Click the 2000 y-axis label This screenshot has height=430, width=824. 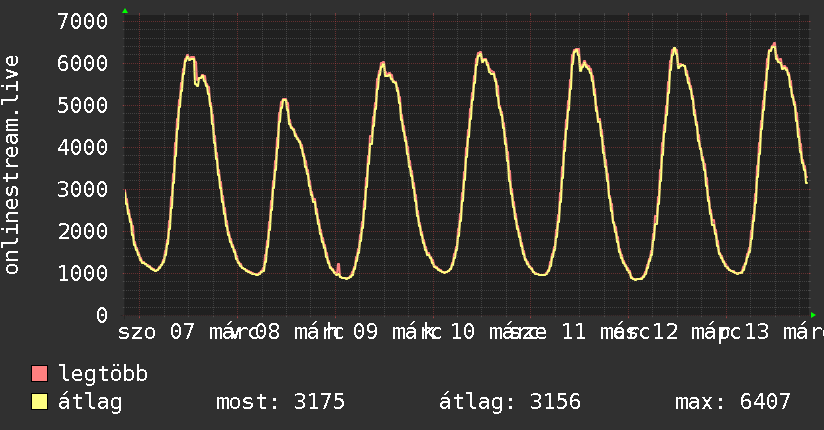pyautogui.click(x=83, y=231)
